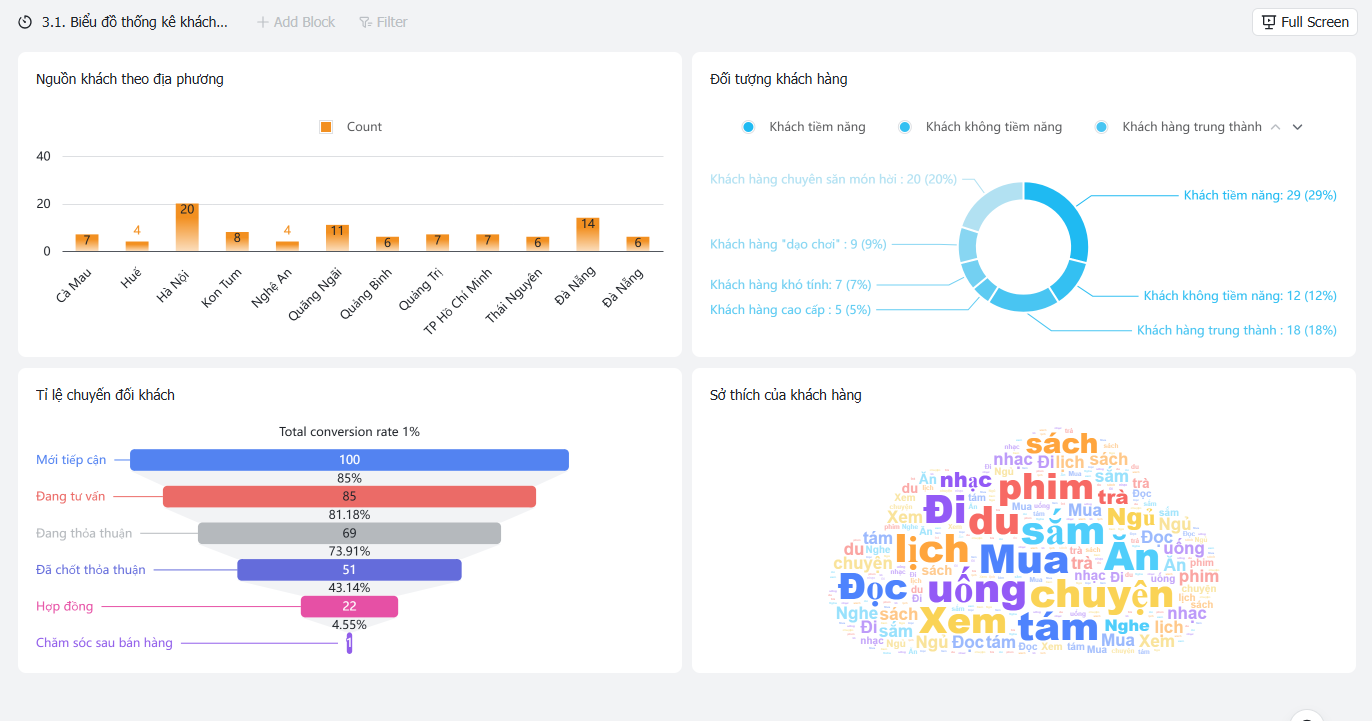Click the Add Block button
Screen dimensions: 1372x721
coord(296,22)
